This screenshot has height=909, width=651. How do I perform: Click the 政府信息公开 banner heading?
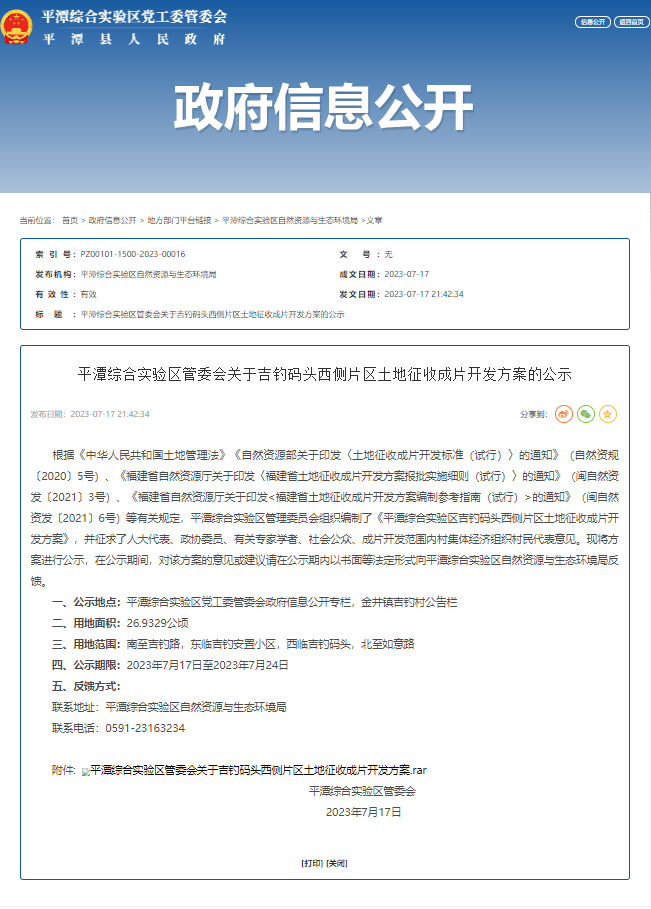(323, 108)
